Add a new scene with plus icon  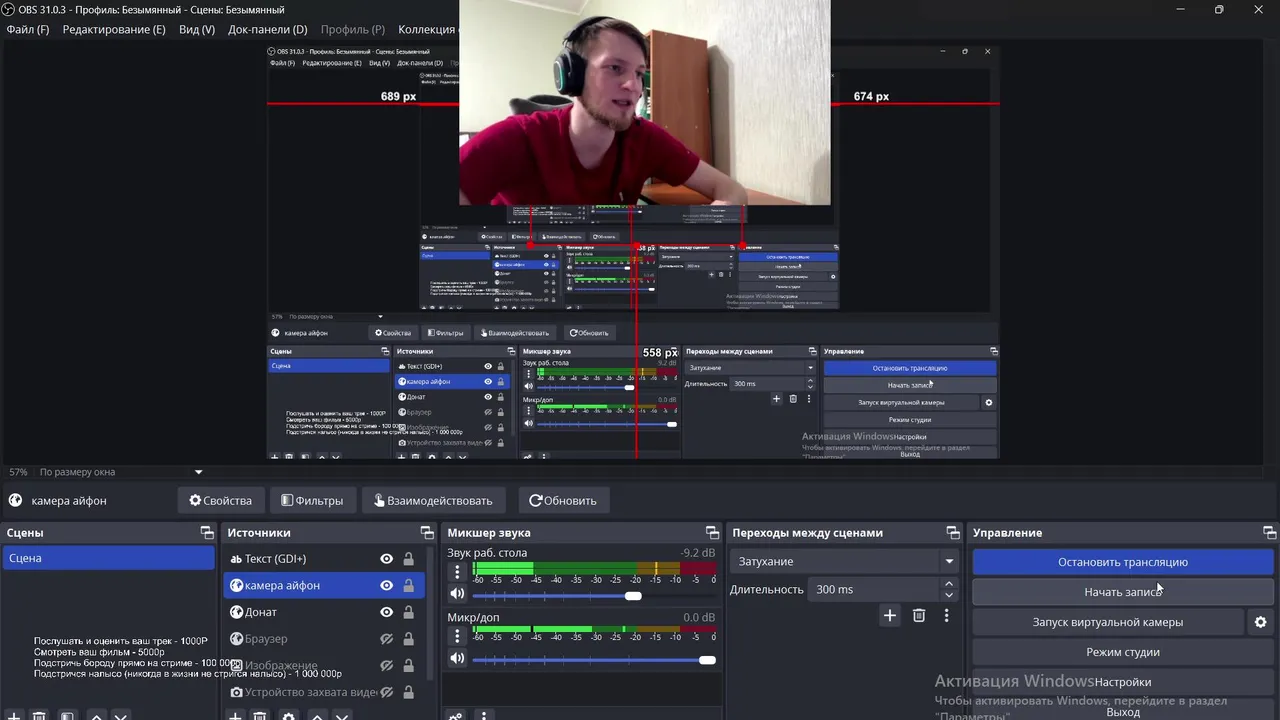tap(14, 716)
